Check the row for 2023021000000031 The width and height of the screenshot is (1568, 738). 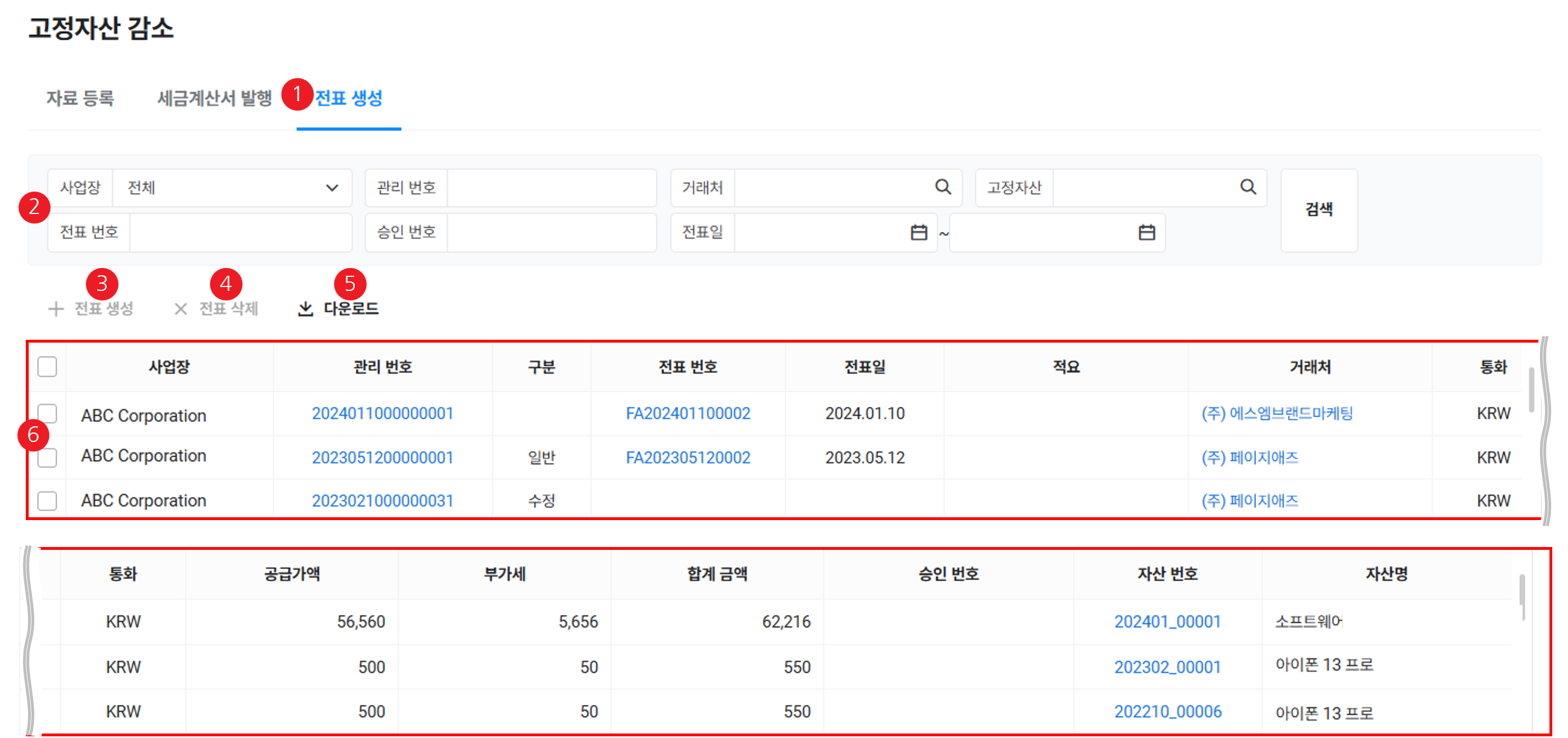(47, 500)
